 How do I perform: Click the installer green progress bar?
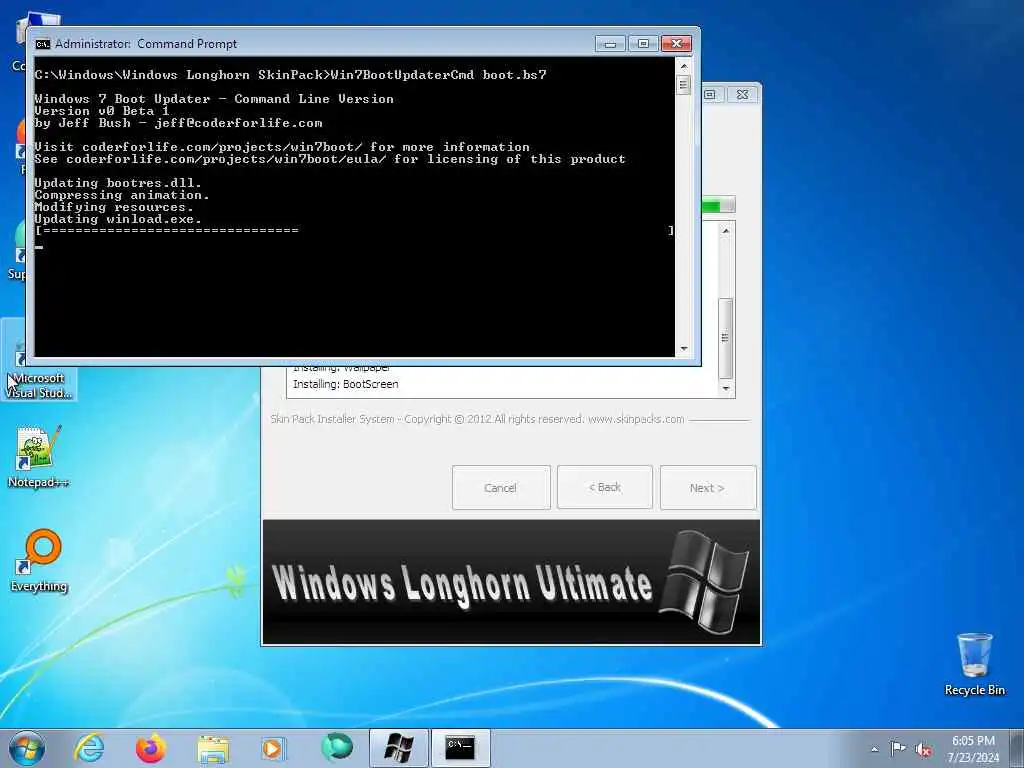point(718,206)
